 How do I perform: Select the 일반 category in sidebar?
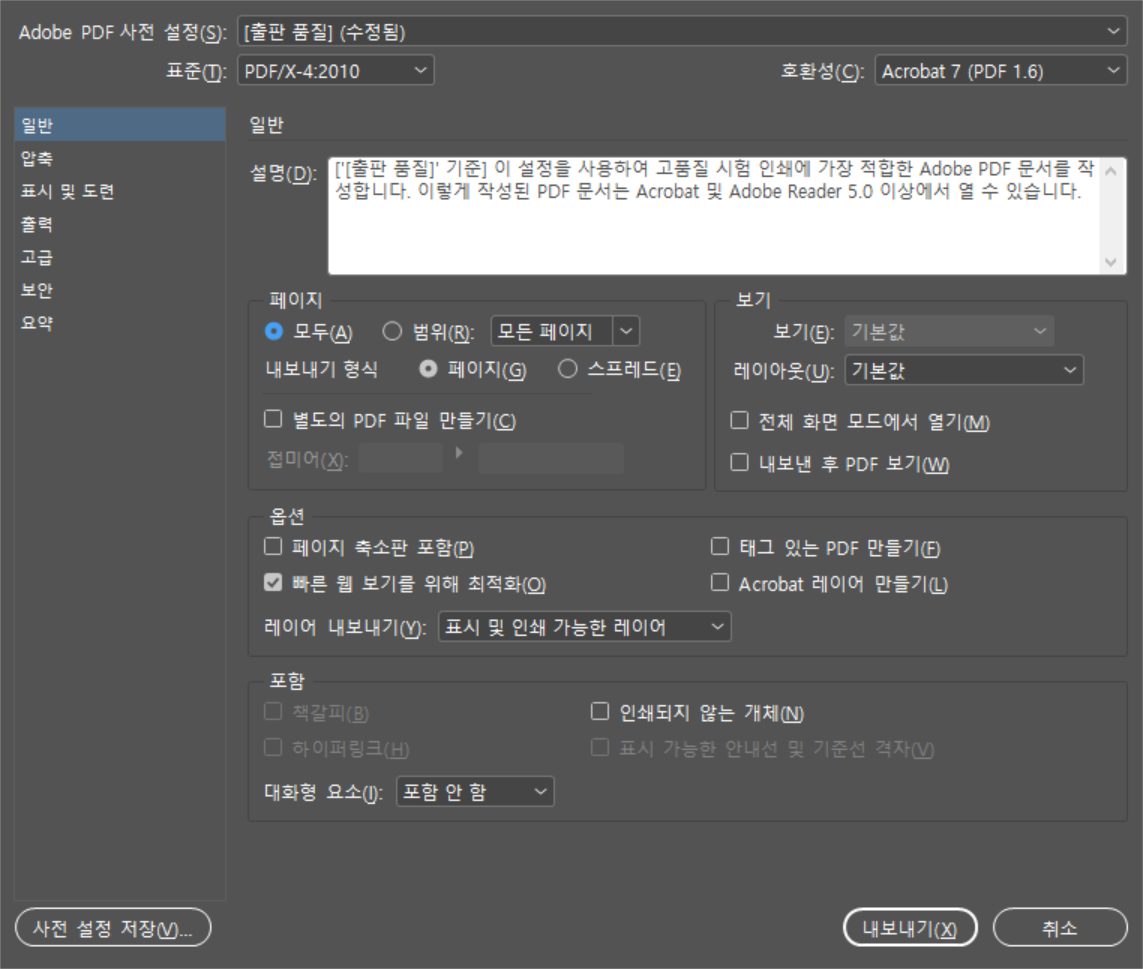pyautogui.click(x=120, y=125)
